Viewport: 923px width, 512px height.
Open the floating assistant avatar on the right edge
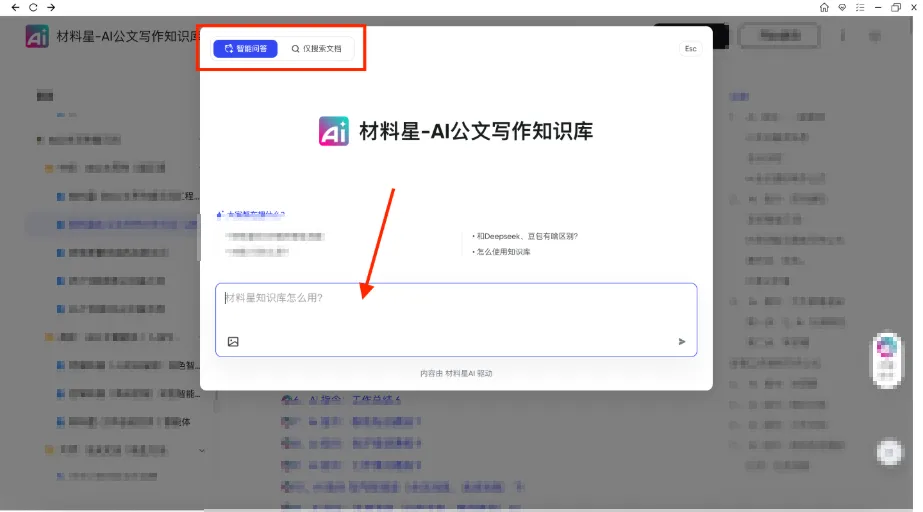tap(887, 360)
